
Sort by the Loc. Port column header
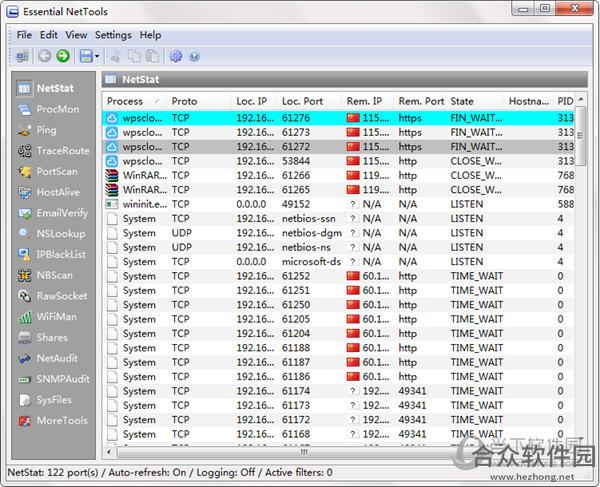[310, 101]
